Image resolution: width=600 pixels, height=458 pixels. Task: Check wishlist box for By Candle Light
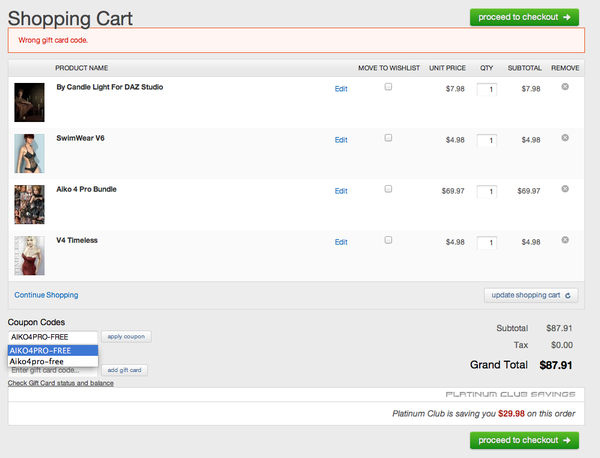(x=388, y=87)
